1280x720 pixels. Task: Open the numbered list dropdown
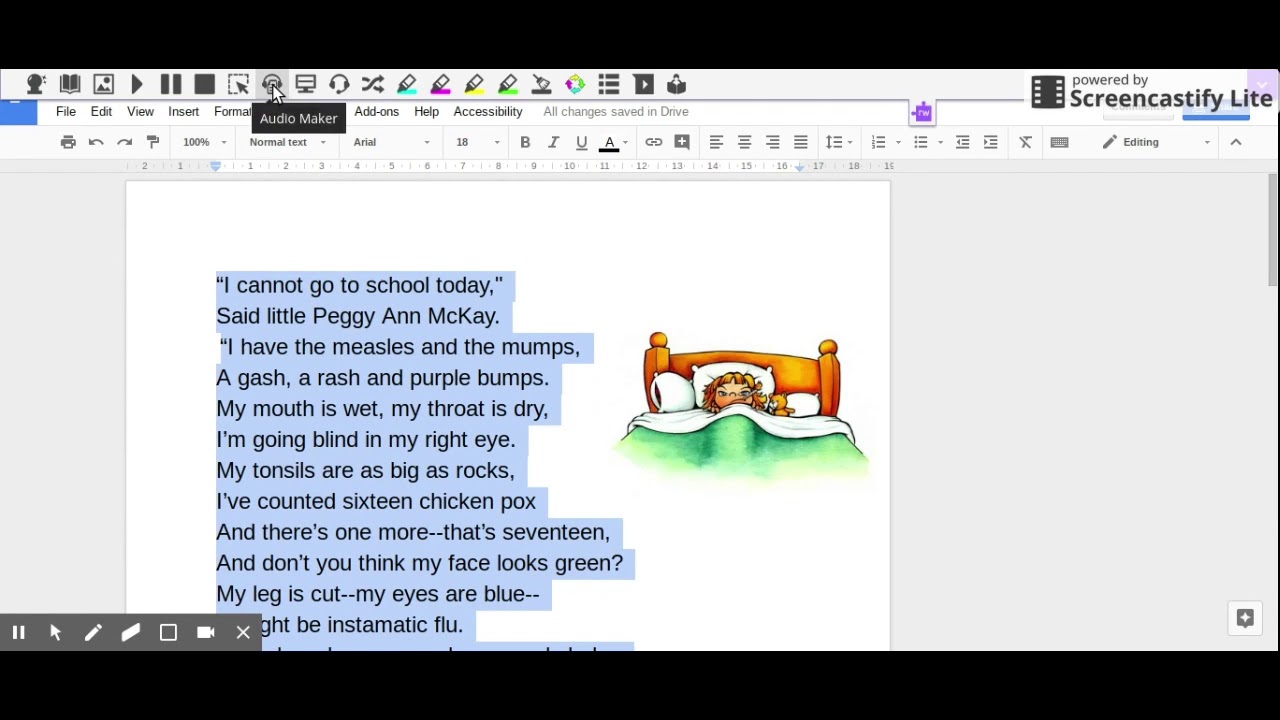(x=885, y=142)
